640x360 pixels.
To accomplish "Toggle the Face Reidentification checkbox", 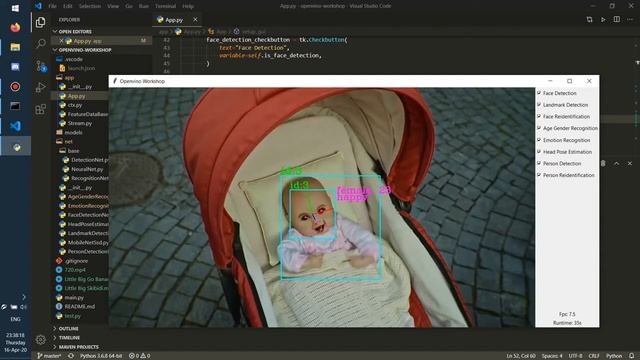I will pos(539,116).
